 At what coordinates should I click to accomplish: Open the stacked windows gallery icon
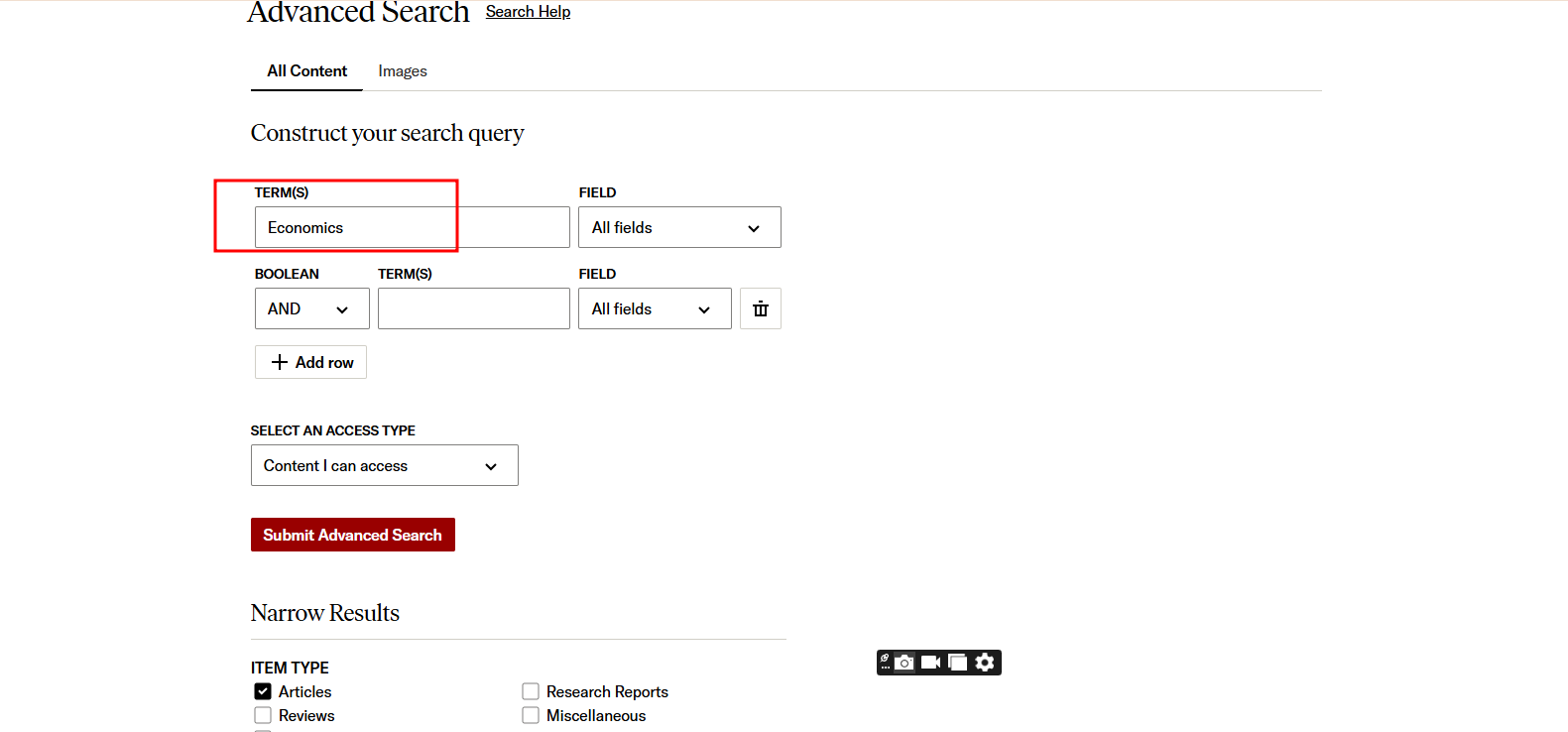coord(957,663)
